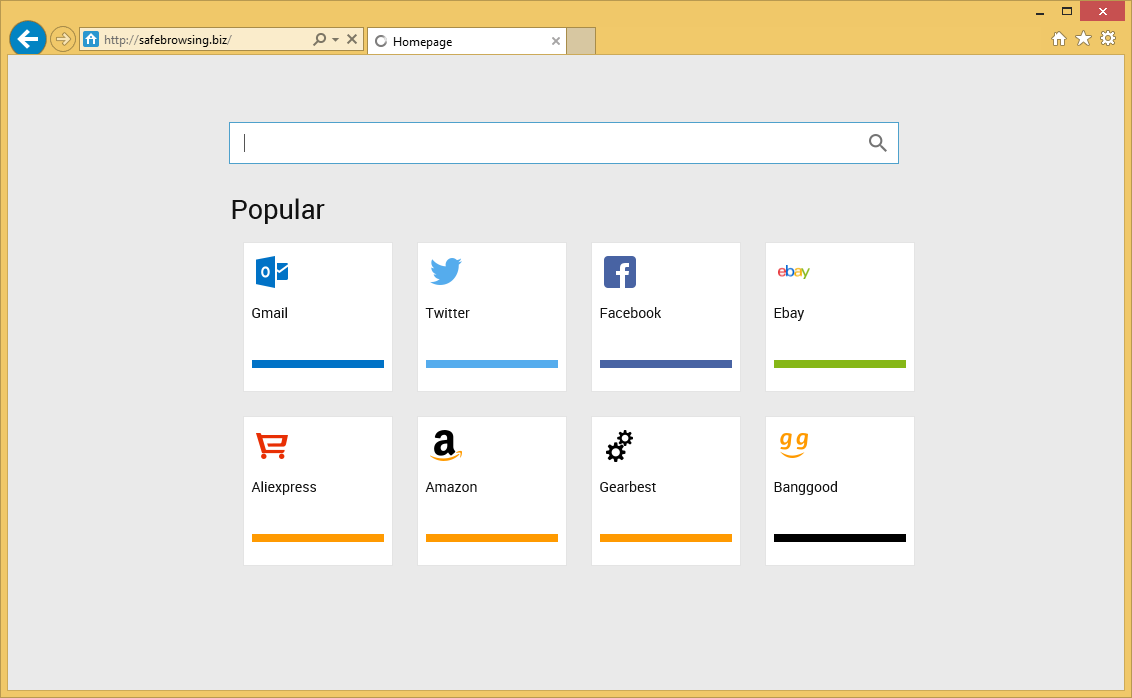Click the Forward arrow button
Screen dimensions: 1132x698
(64, 39)
